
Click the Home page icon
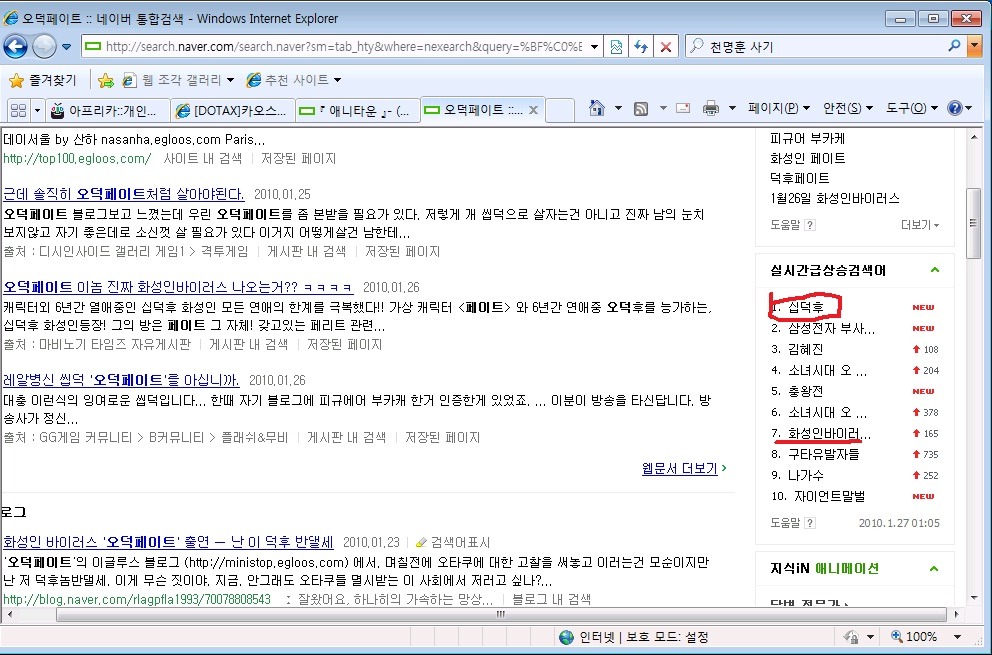click(x=597, y=108)
